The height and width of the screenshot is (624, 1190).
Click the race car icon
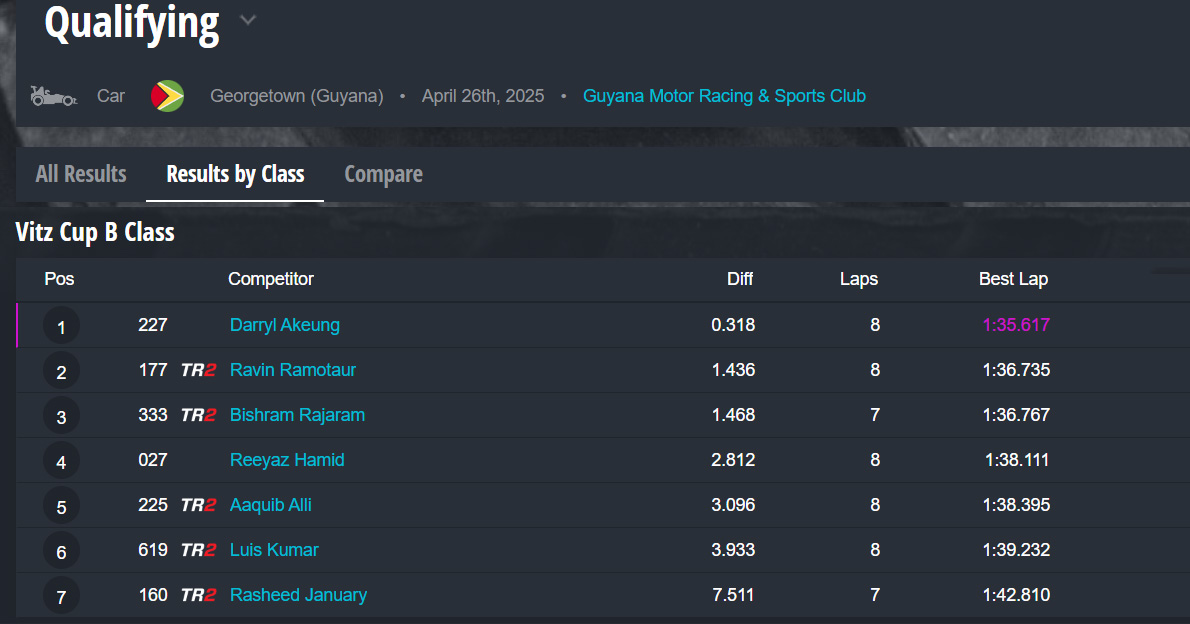coord(54,96)
